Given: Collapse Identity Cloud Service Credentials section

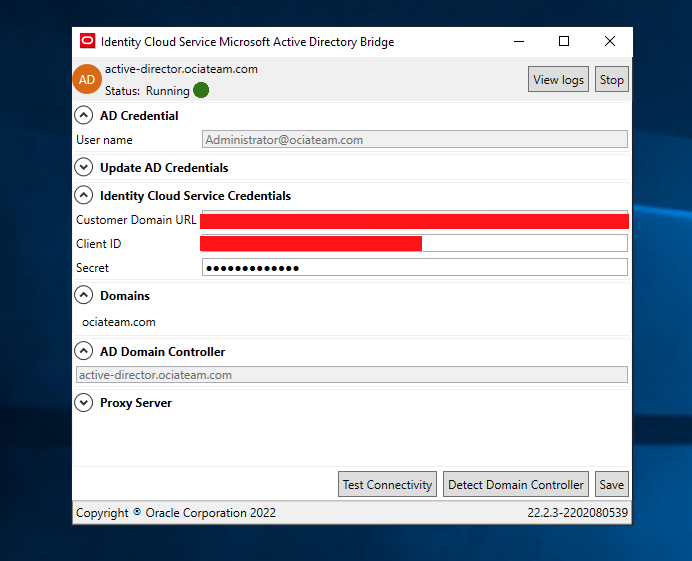Looking at the screenshot, I should [83, 195].
